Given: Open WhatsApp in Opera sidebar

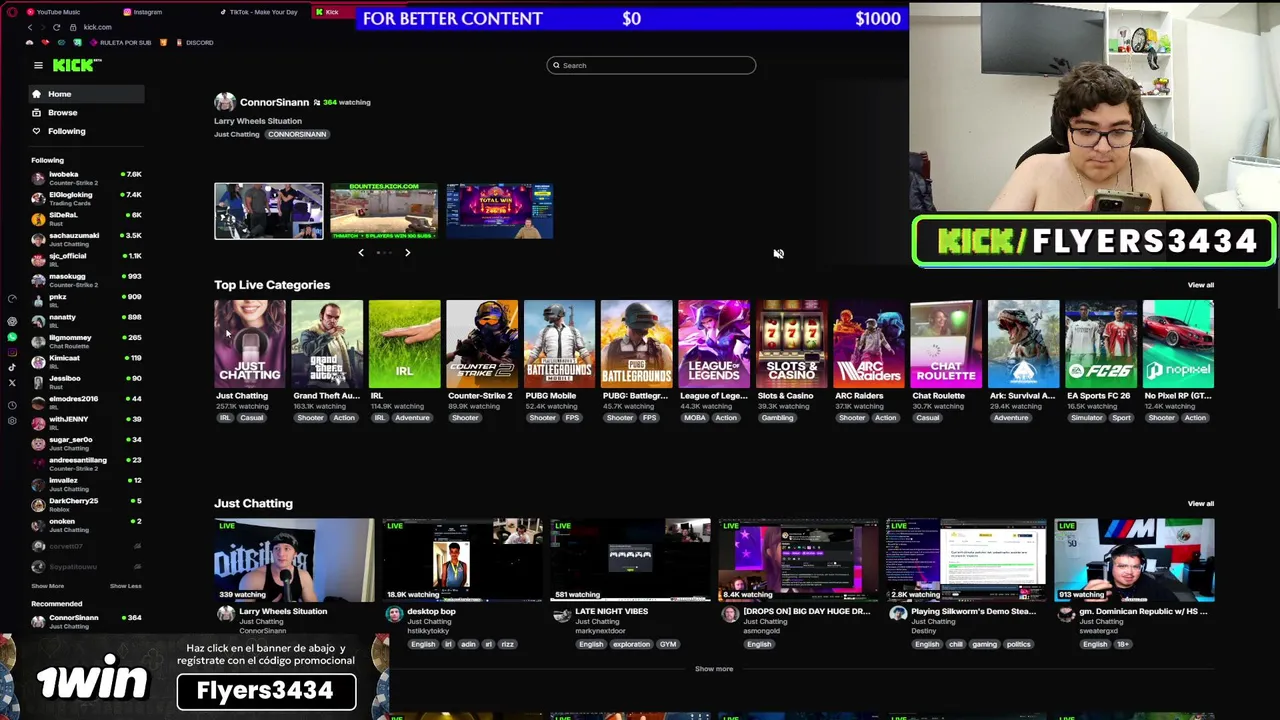Looking at the screenshot, I should pyautogui.click(x=12, y=337).
